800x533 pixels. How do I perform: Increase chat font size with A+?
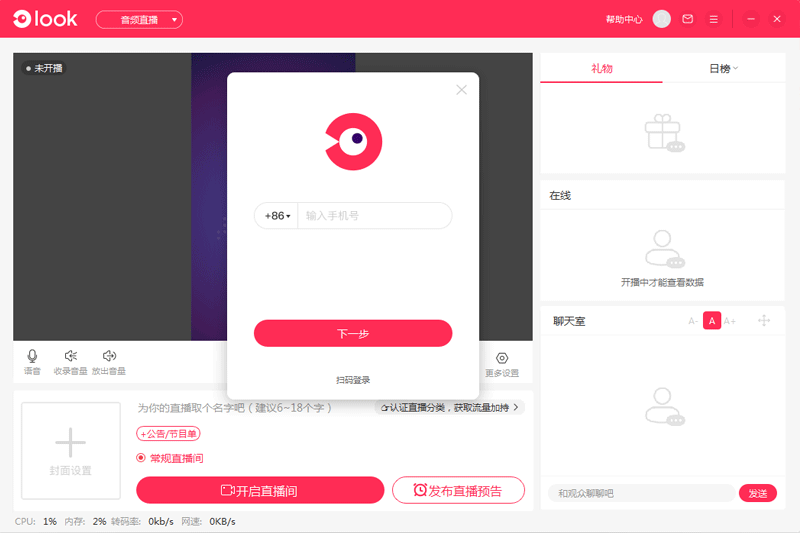[x=730, y=321]
